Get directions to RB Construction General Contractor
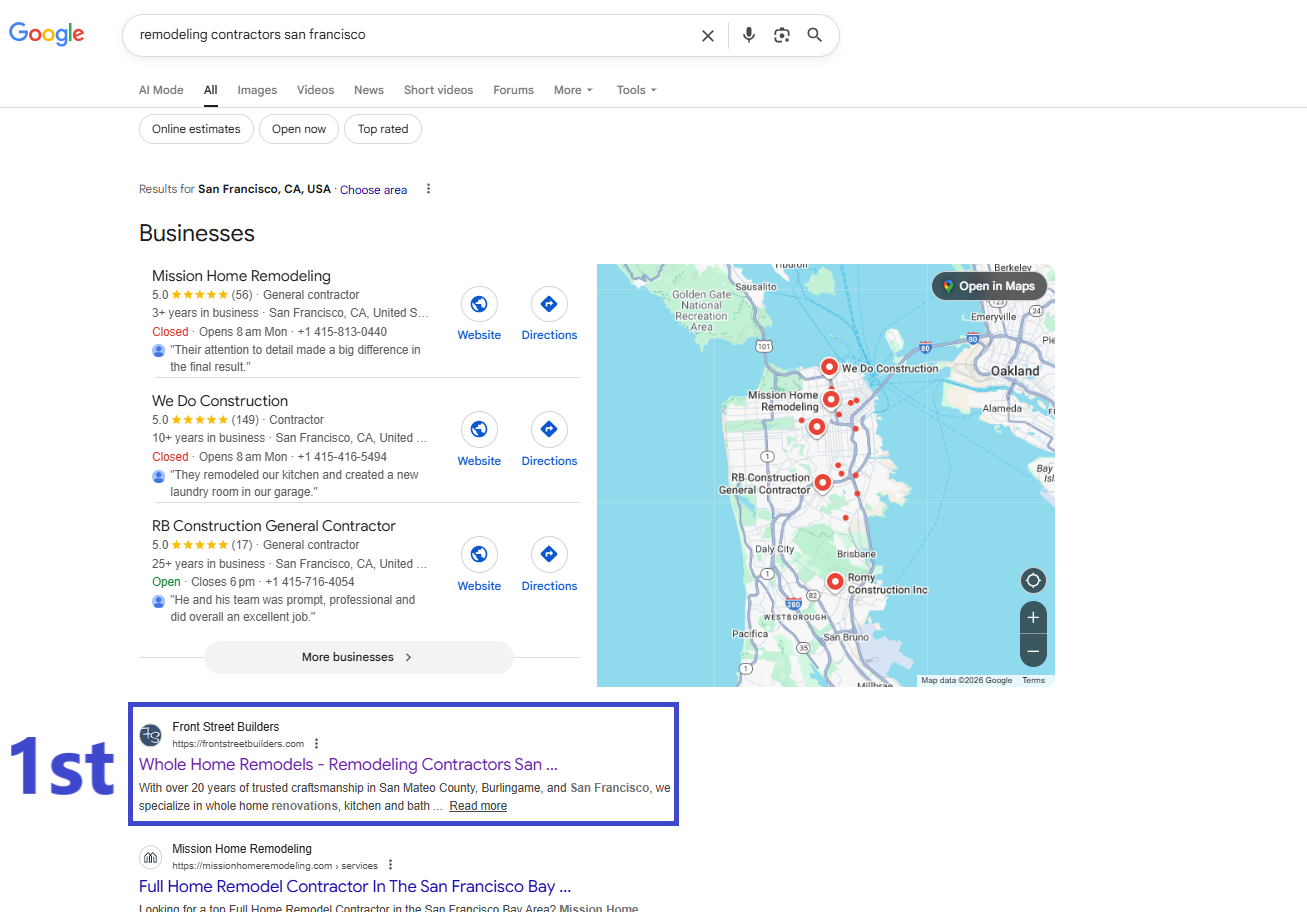Image resolution: width=1307 pixels, height=912 pixels. pos(549,555)
